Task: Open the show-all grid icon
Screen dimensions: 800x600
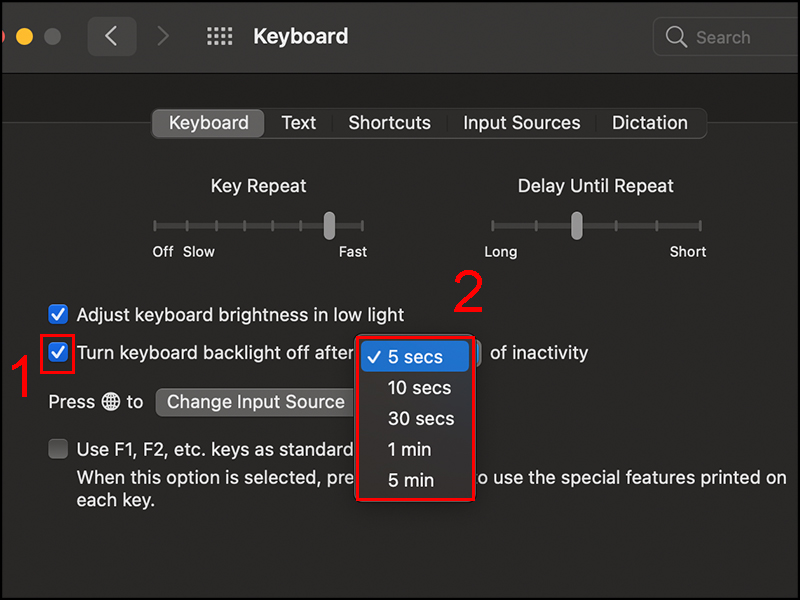Action: (219, 37)
